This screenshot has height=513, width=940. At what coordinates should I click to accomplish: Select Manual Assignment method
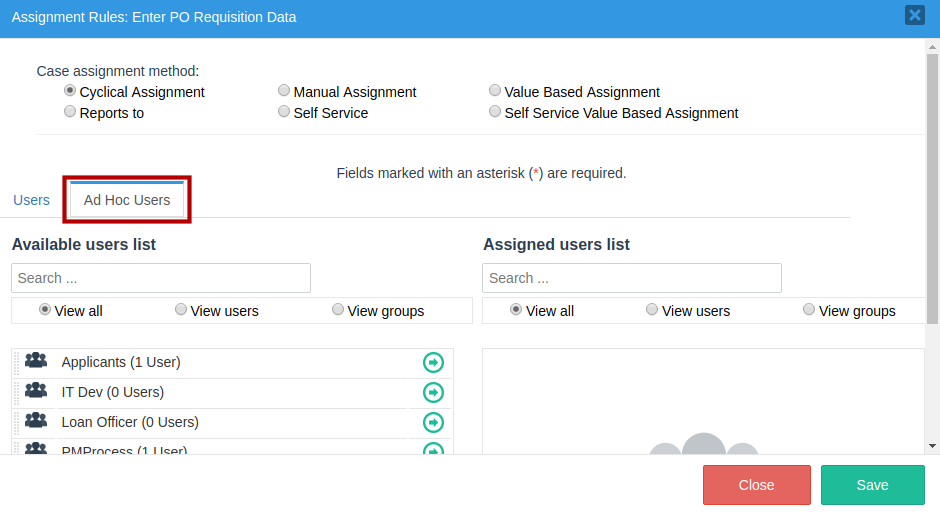[284, 91]
